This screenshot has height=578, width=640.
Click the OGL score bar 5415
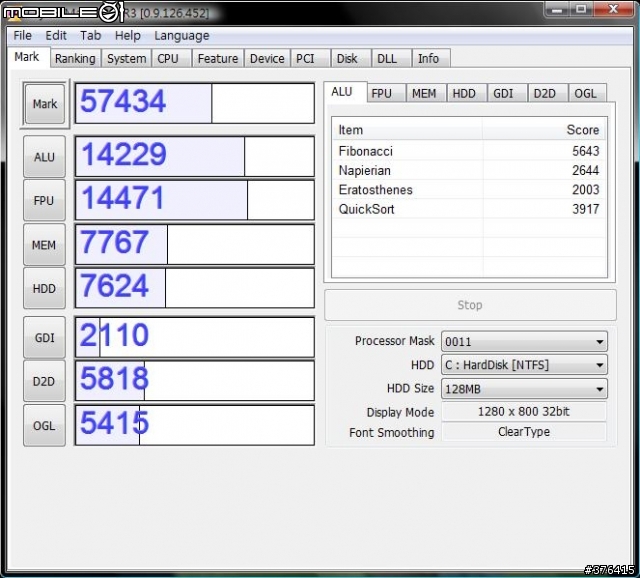(195, 426)
